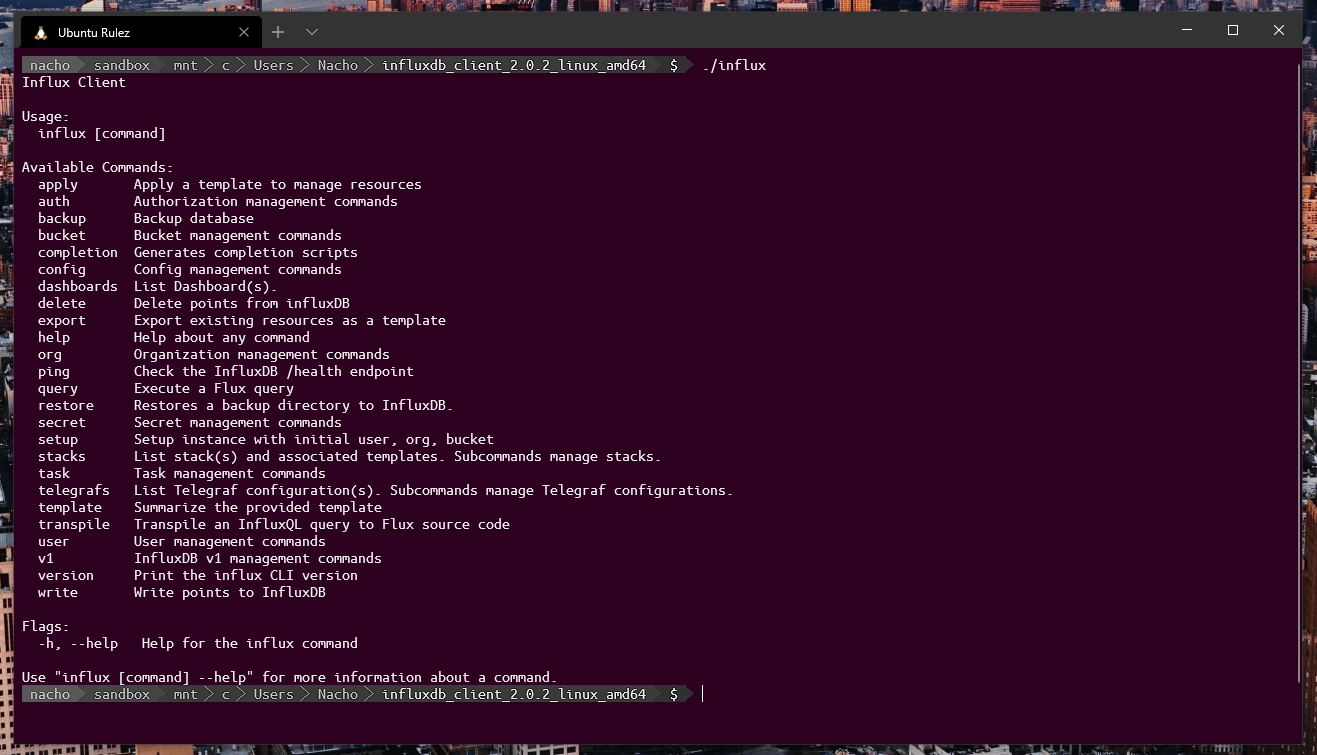Click the "write" command name

coord(58,593)
